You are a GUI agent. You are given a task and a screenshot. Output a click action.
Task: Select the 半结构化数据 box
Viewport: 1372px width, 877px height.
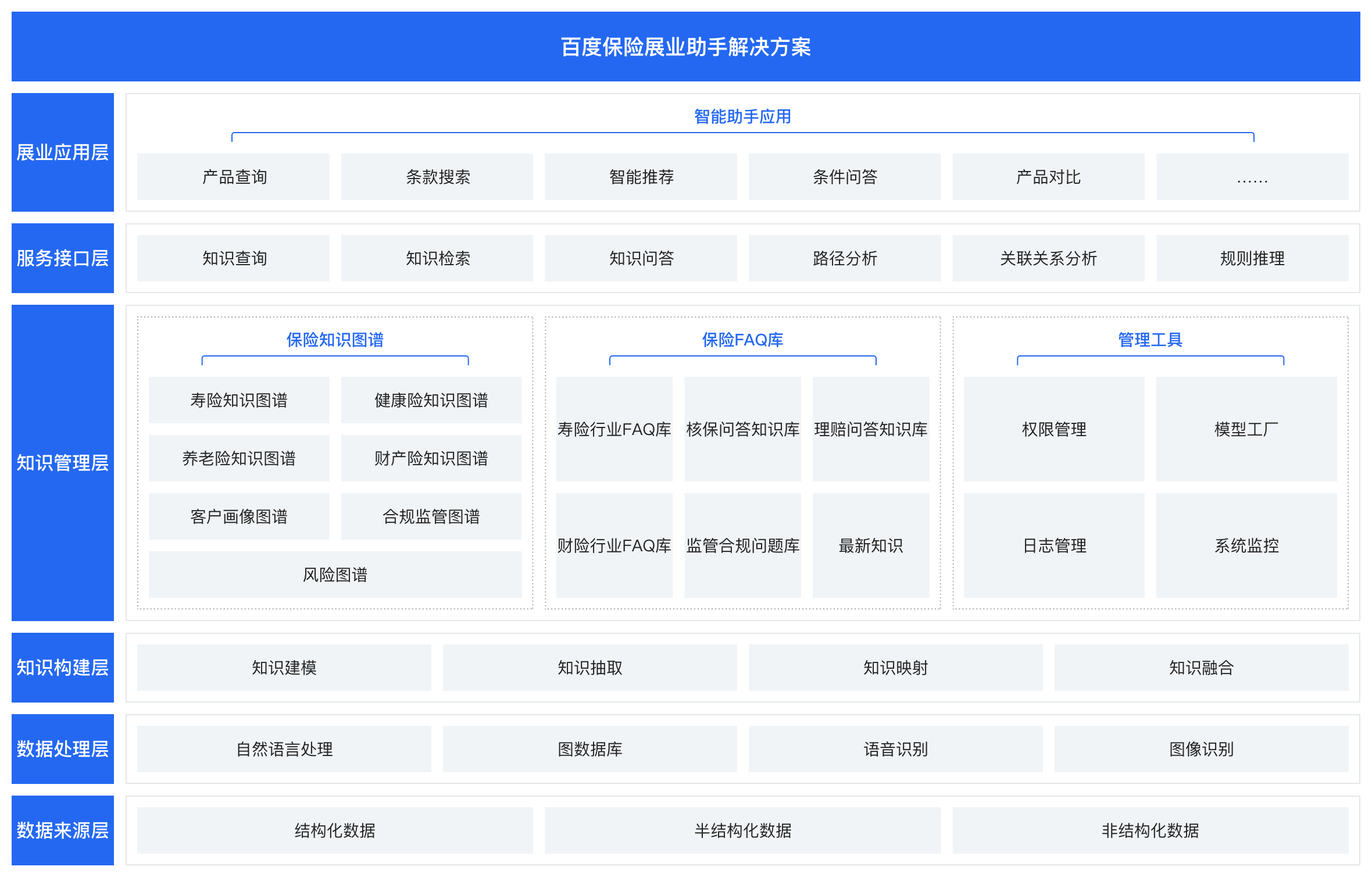pos(743,830)
